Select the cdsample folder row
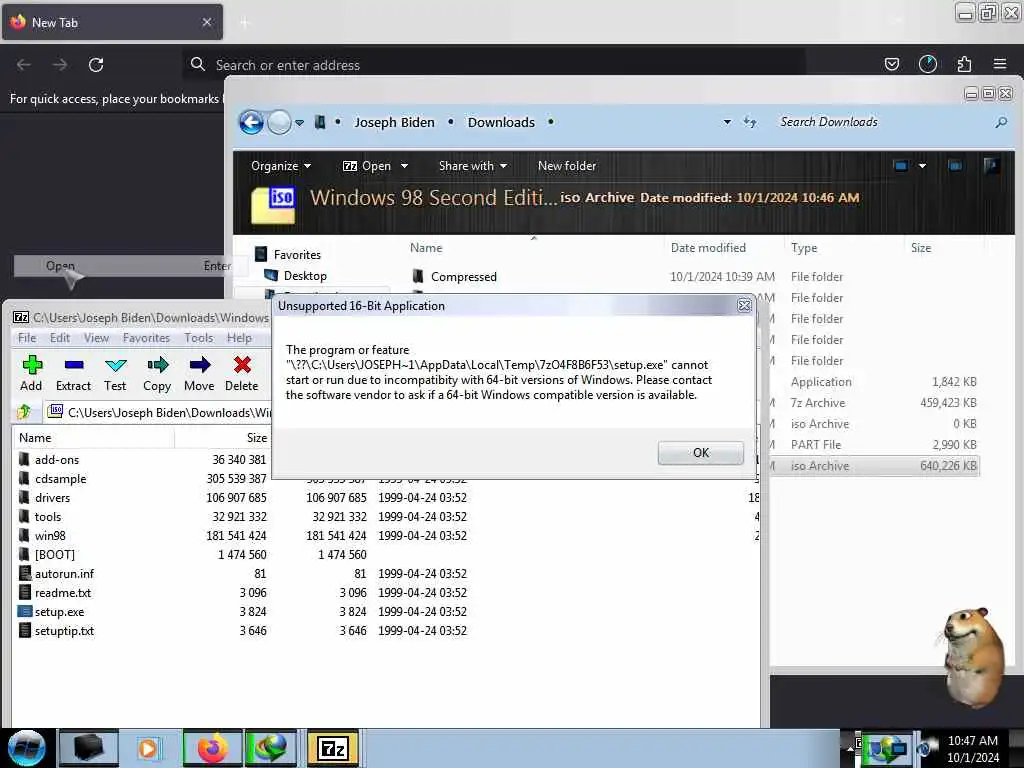Image resolution: width=1024 pixels, height=768 pixels. [x=60, y=479]
